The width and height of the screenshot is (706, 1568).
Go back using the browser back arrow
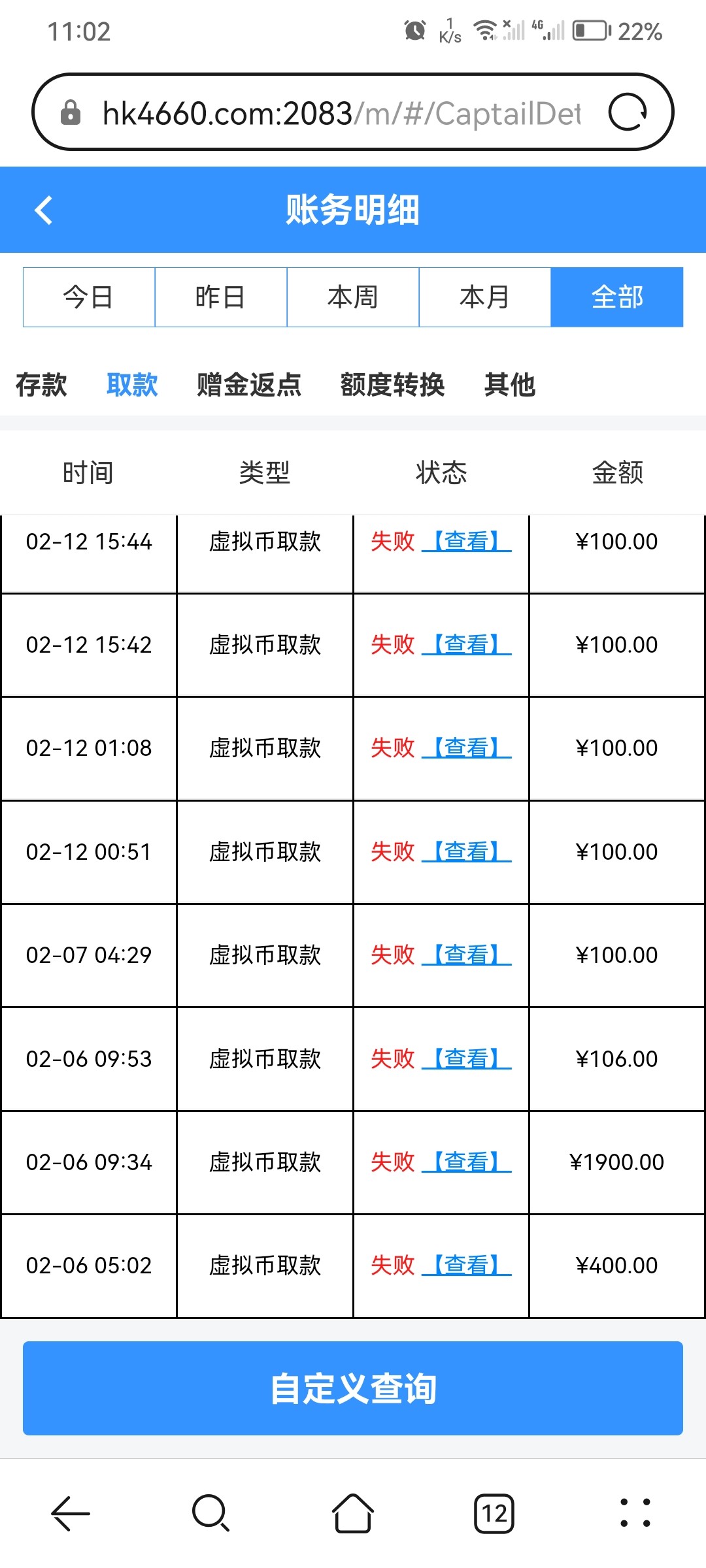point(70,1513)
